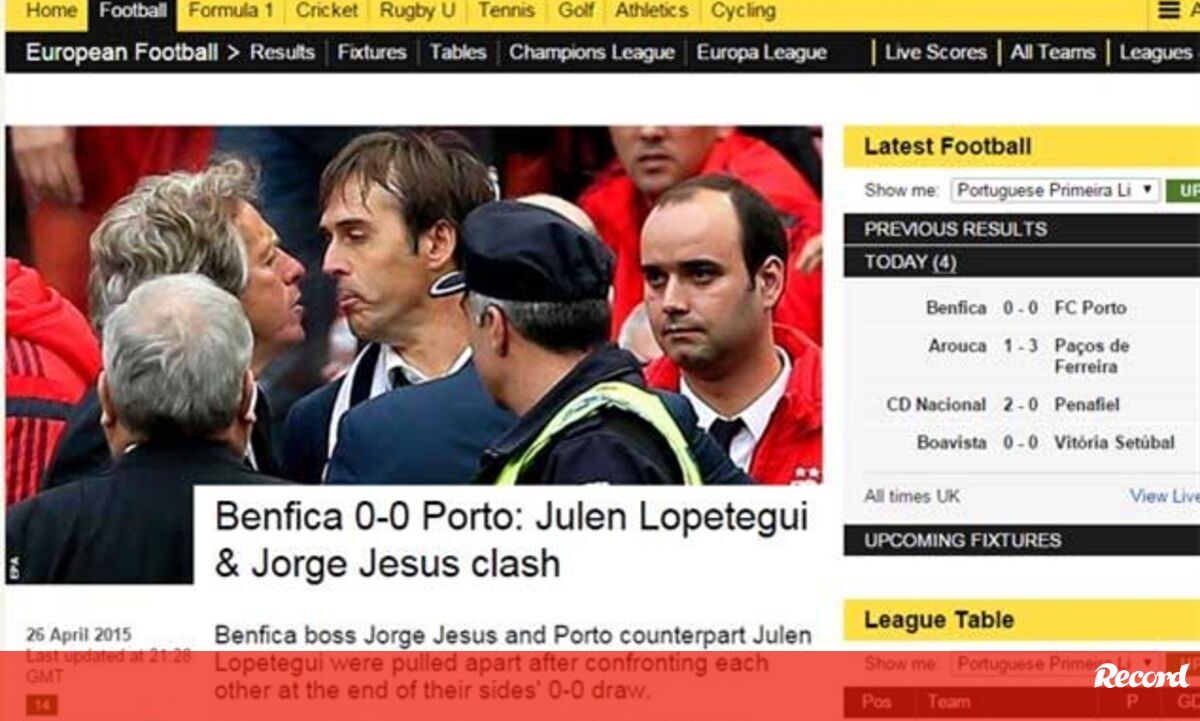Open the Portuguese Primeira Liga dropdown
This screenshot has height=721, width=1200.
[1054, 190]
